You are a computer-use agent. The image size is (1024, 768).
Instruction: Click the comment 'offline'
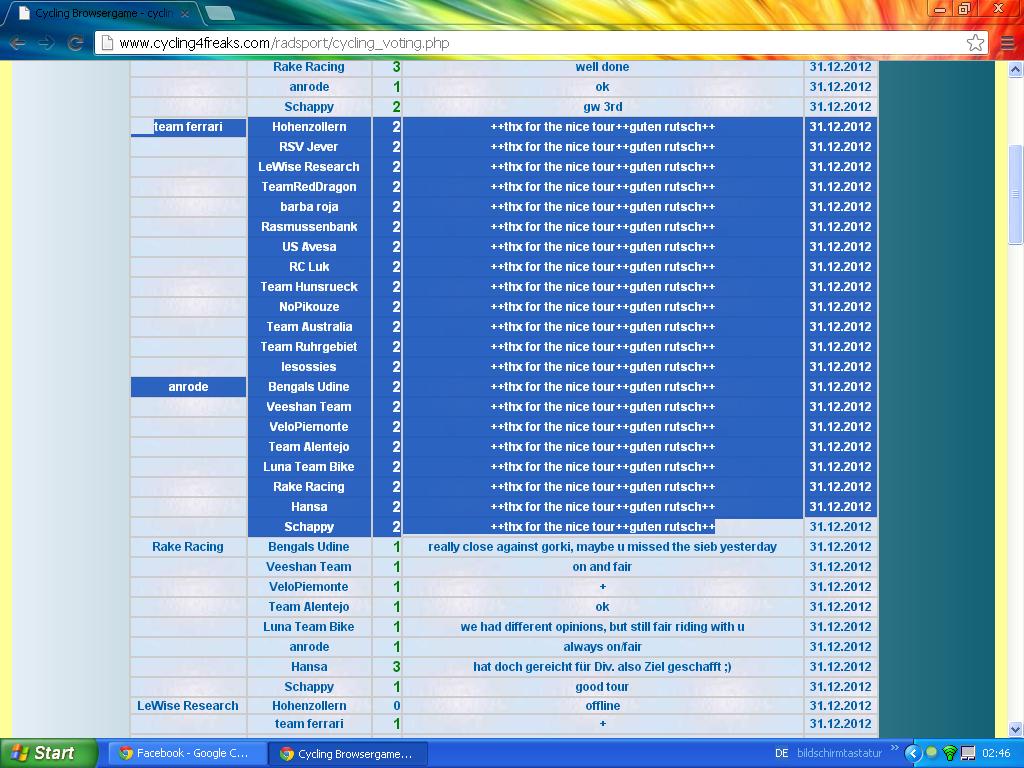tap(602, 705)
